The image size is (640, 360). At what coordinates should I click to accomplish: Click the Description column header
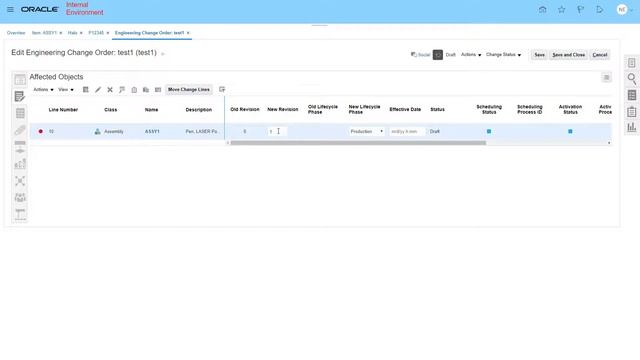click(x=199, y=110)
